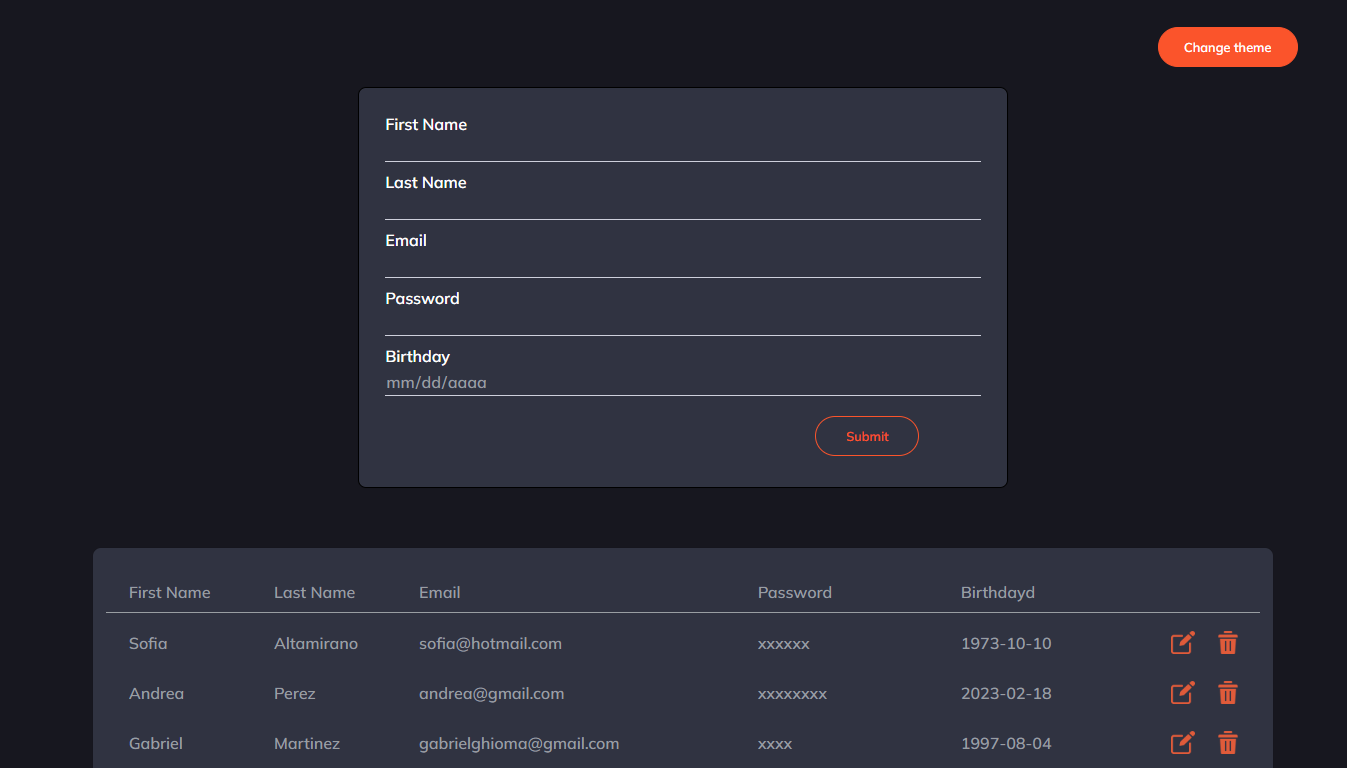Image resolution: width=1347 pixels, height=768 pixels.
Task: Select the birthday 2023-02-18
Action: point(1006,693)
